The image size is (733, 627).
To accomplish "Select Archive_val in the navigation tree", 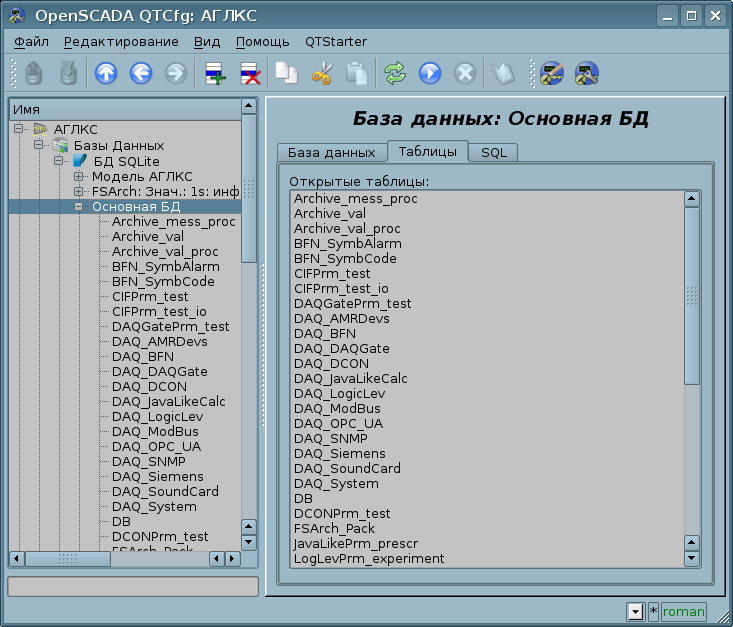I will coord(147,236).
